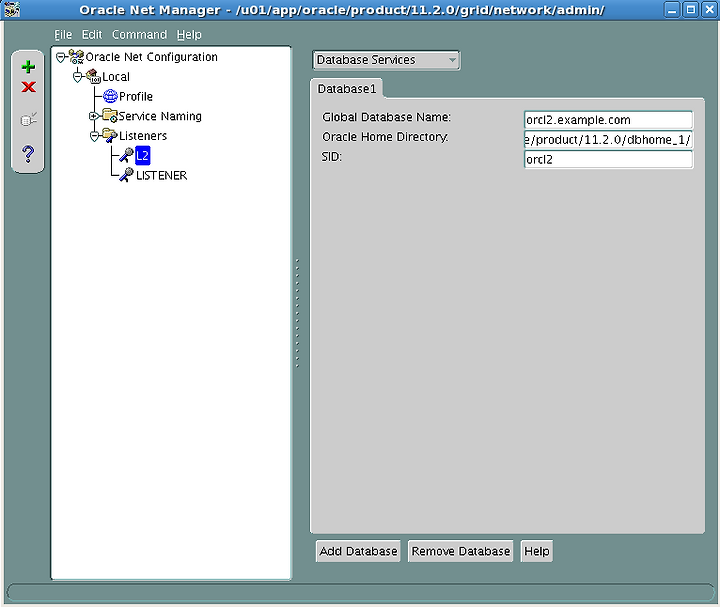Viewport: 720px width, 607px height.
Task: Click the Profile globe icon
Action: click(110, 96)
